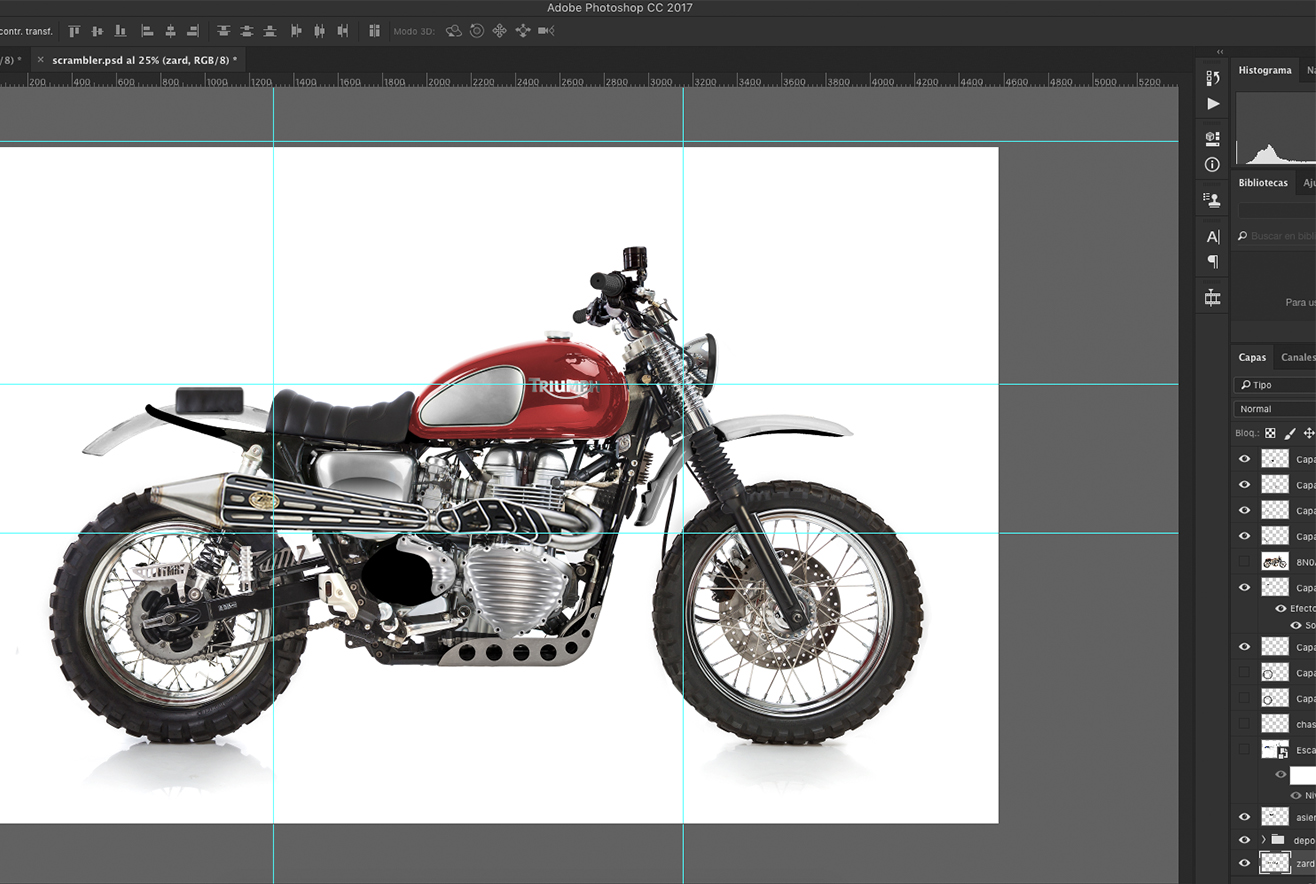Select the asie layer thumbnail
This screenshot has height=884, width=1316.
point(1275,817)
